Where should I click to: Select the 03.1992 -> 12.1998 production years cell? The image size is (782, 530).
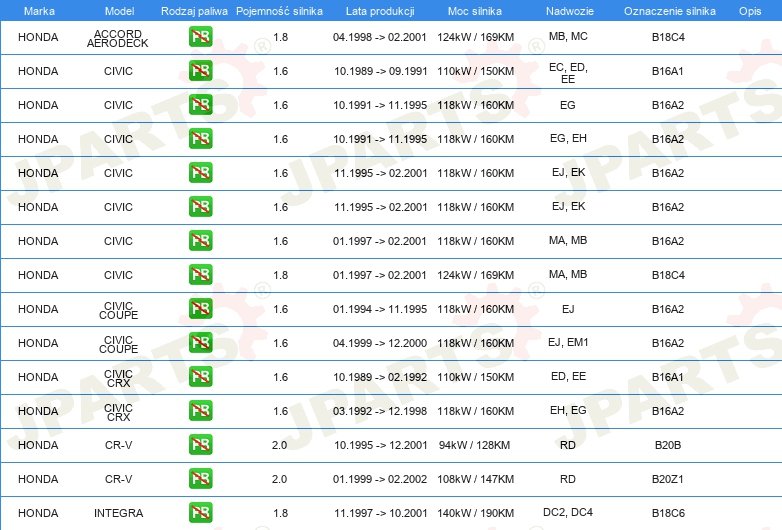[380, 411]
